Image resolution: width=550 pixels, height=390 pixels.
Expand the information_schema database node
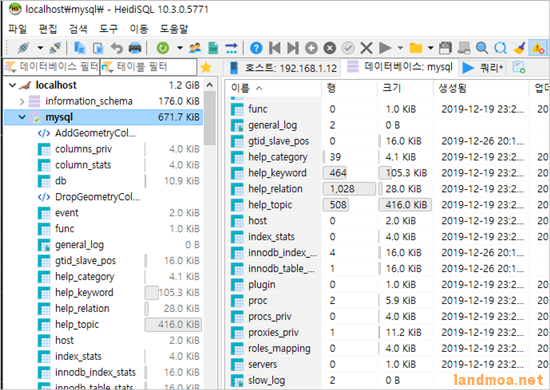(22, 101)
